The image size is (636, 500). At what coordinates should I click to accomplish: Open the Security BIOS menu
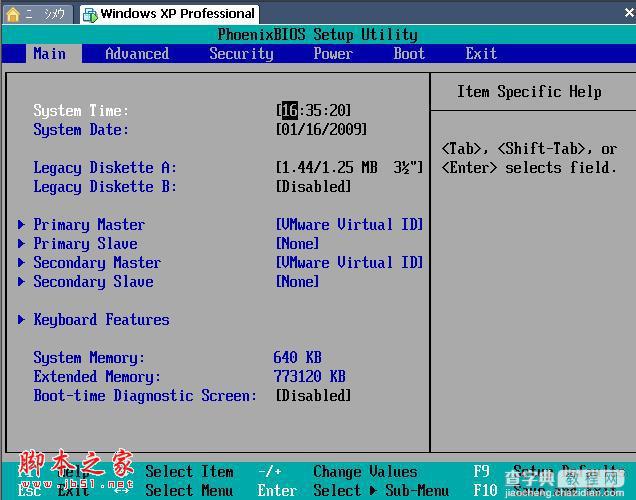(241, 54)
